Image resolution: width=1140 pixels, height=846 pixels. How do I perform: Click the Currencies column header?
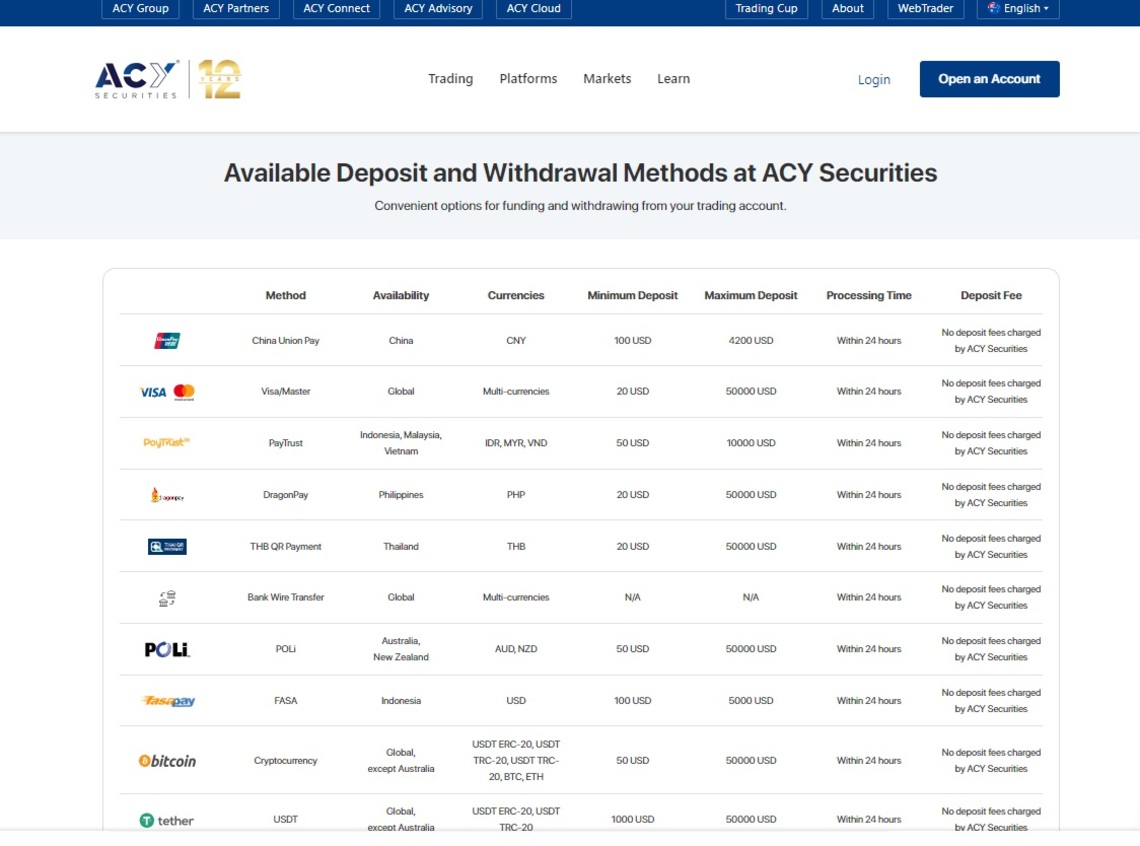[x=516, y=295]
